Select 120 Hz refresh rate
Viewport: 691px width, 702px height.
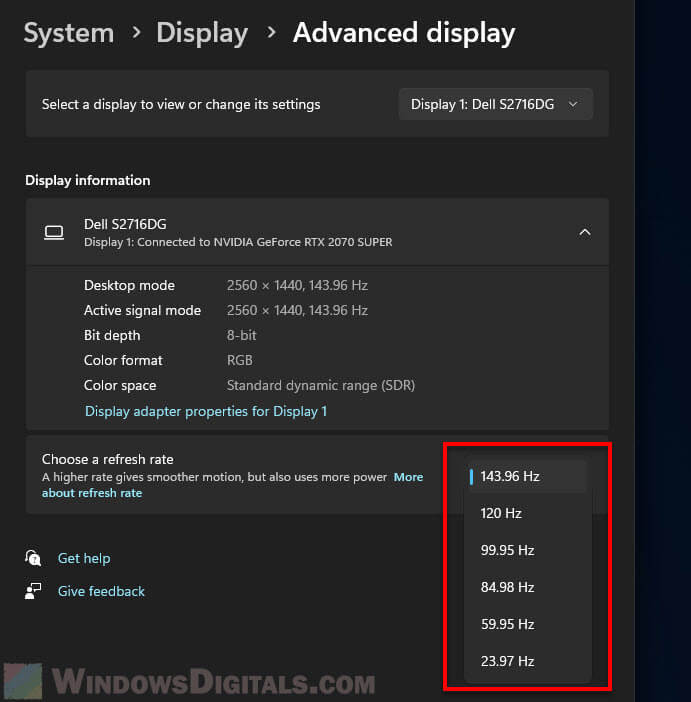coord(528,513)
